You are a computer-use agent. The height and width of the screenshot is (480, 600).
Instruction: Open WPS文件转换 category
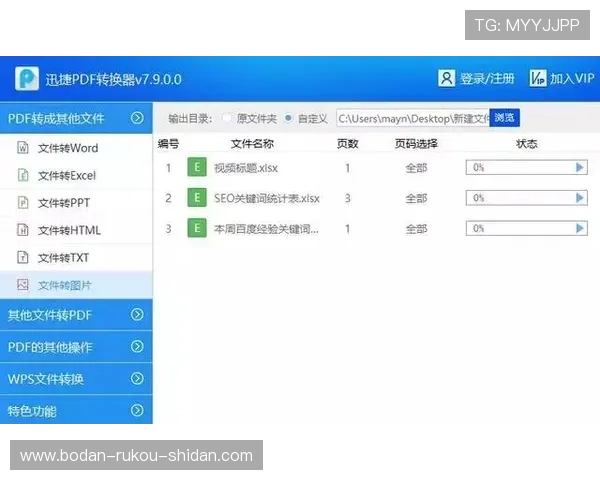point(76,379)
